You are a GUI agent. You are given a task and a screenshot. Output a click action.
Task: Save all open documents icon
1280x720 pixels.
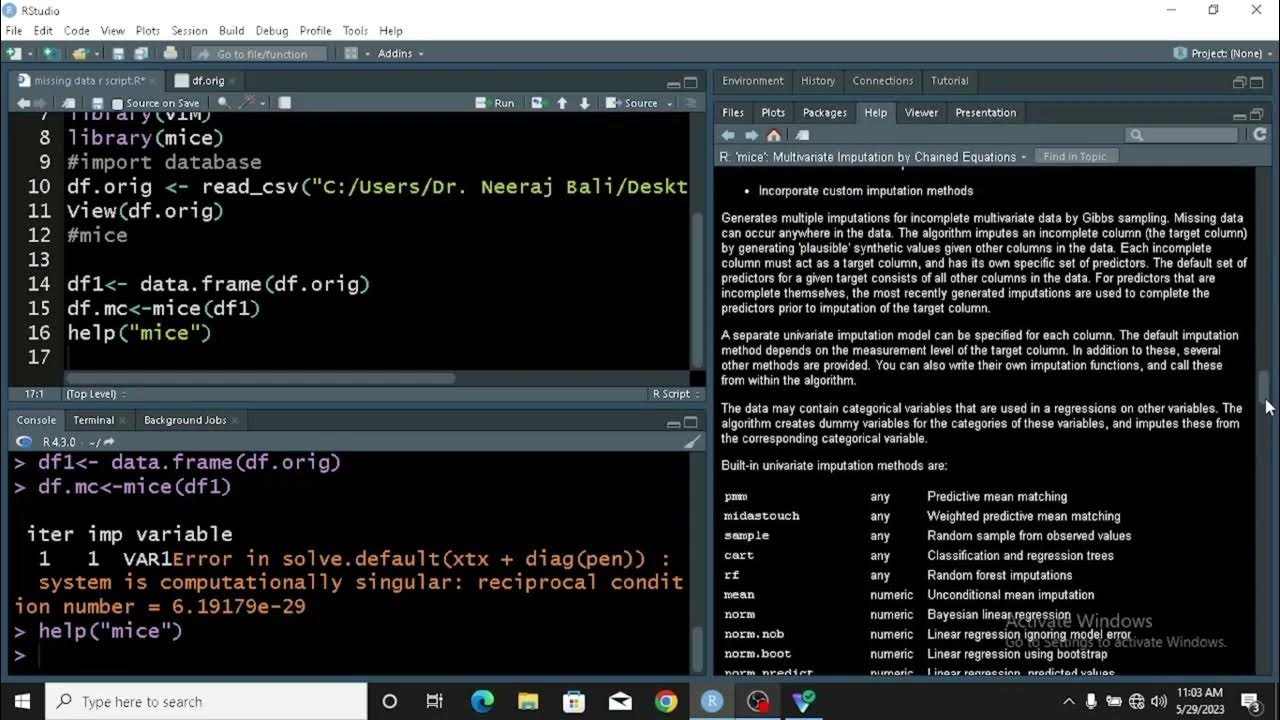pyautogui.click(x=141, y=53)
